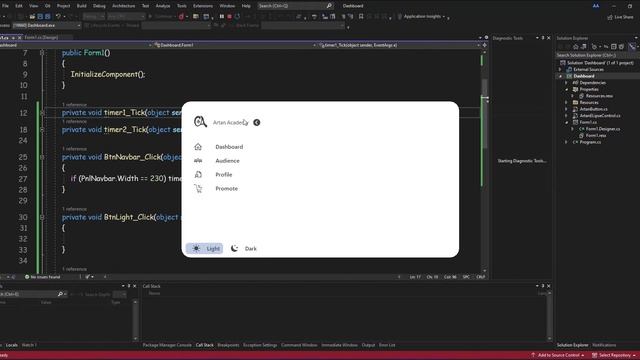The image size is (640, 360).
Task: Click the code editor vertical scrollbar
Action: coord(484,161)
